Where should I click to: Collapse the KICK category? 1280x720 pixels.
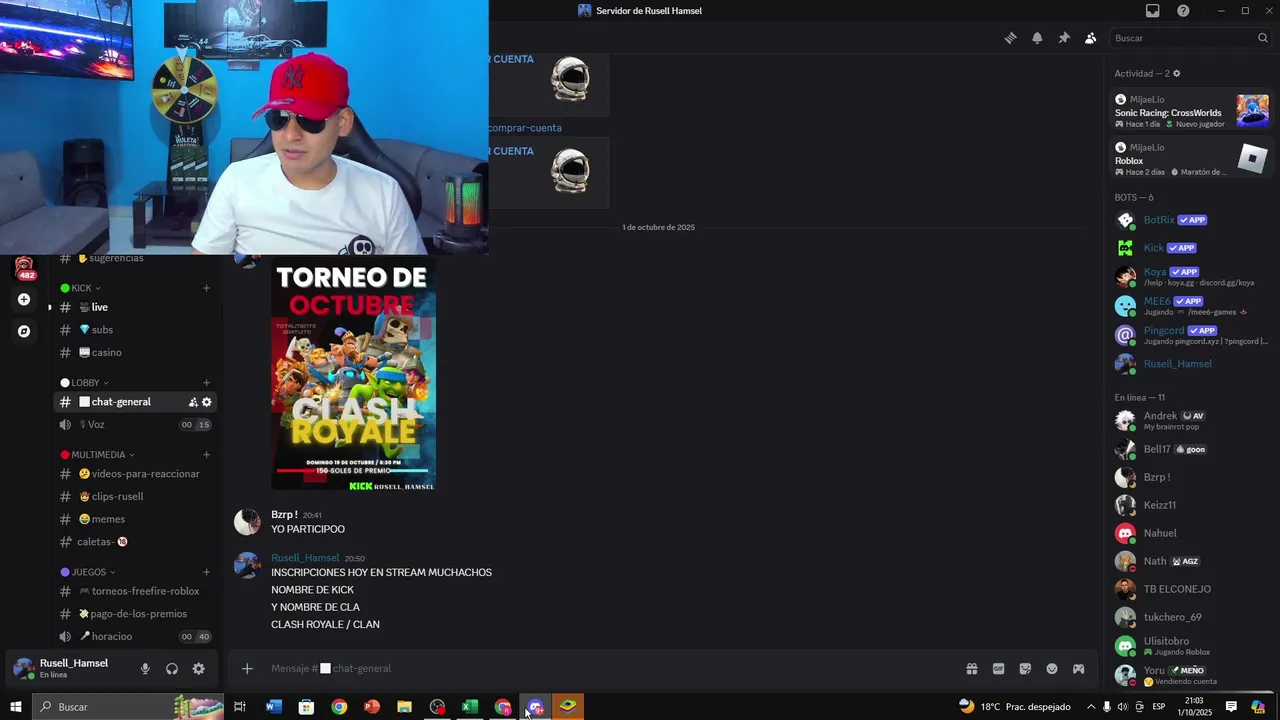click(x=81, y=288)
